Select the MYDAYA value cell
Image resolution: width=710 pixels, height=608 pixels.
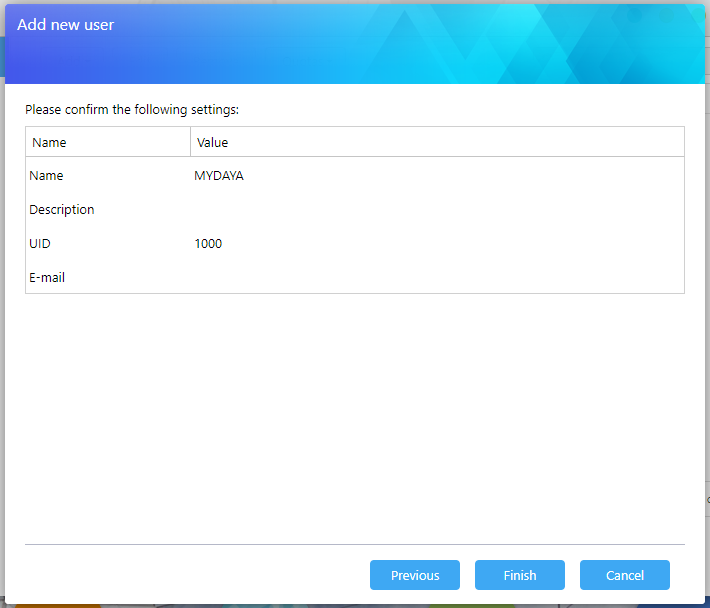click(219, 176)
